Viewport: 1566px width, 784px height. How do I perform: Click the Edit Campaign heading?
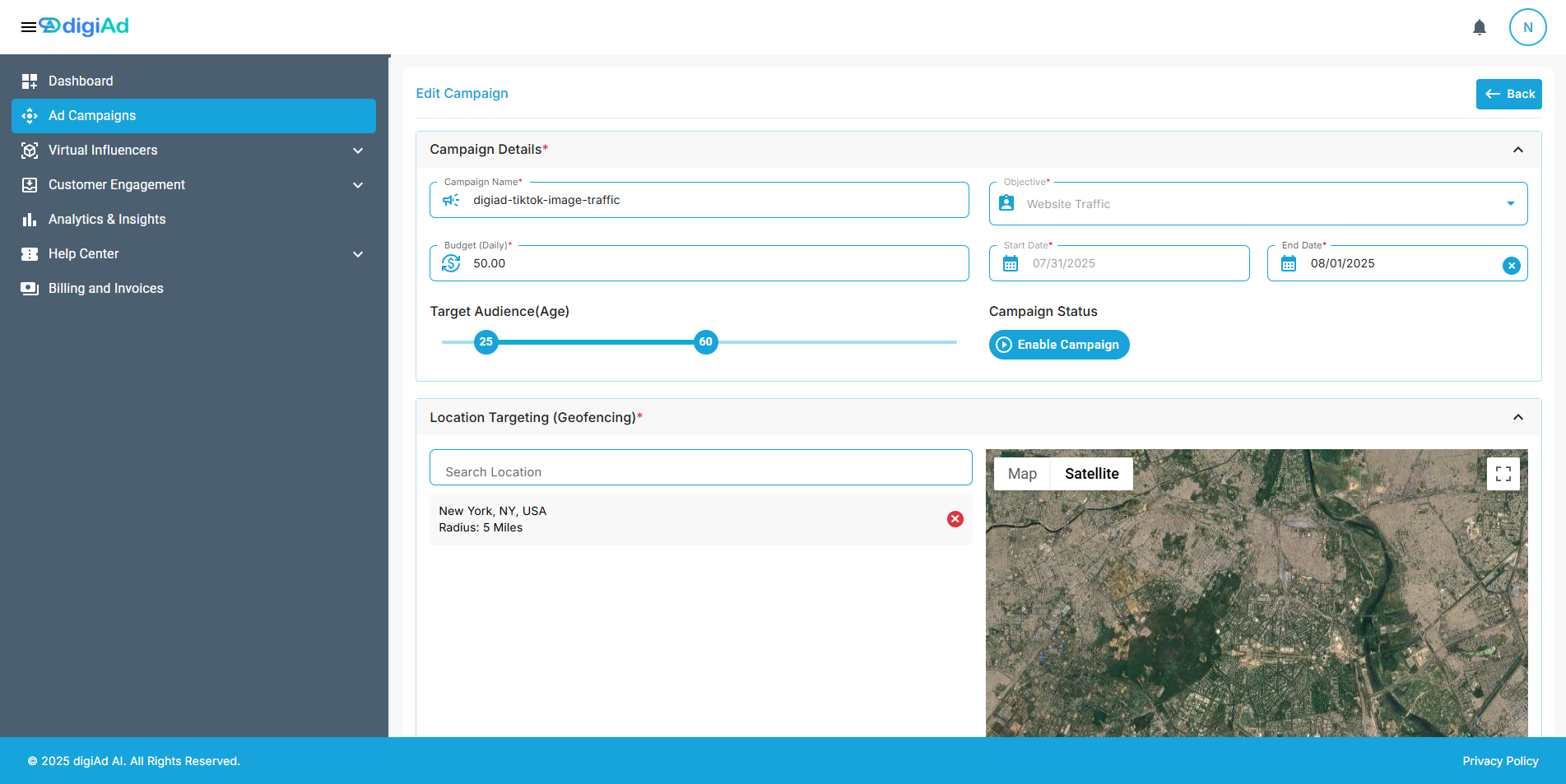click(462, 94)
